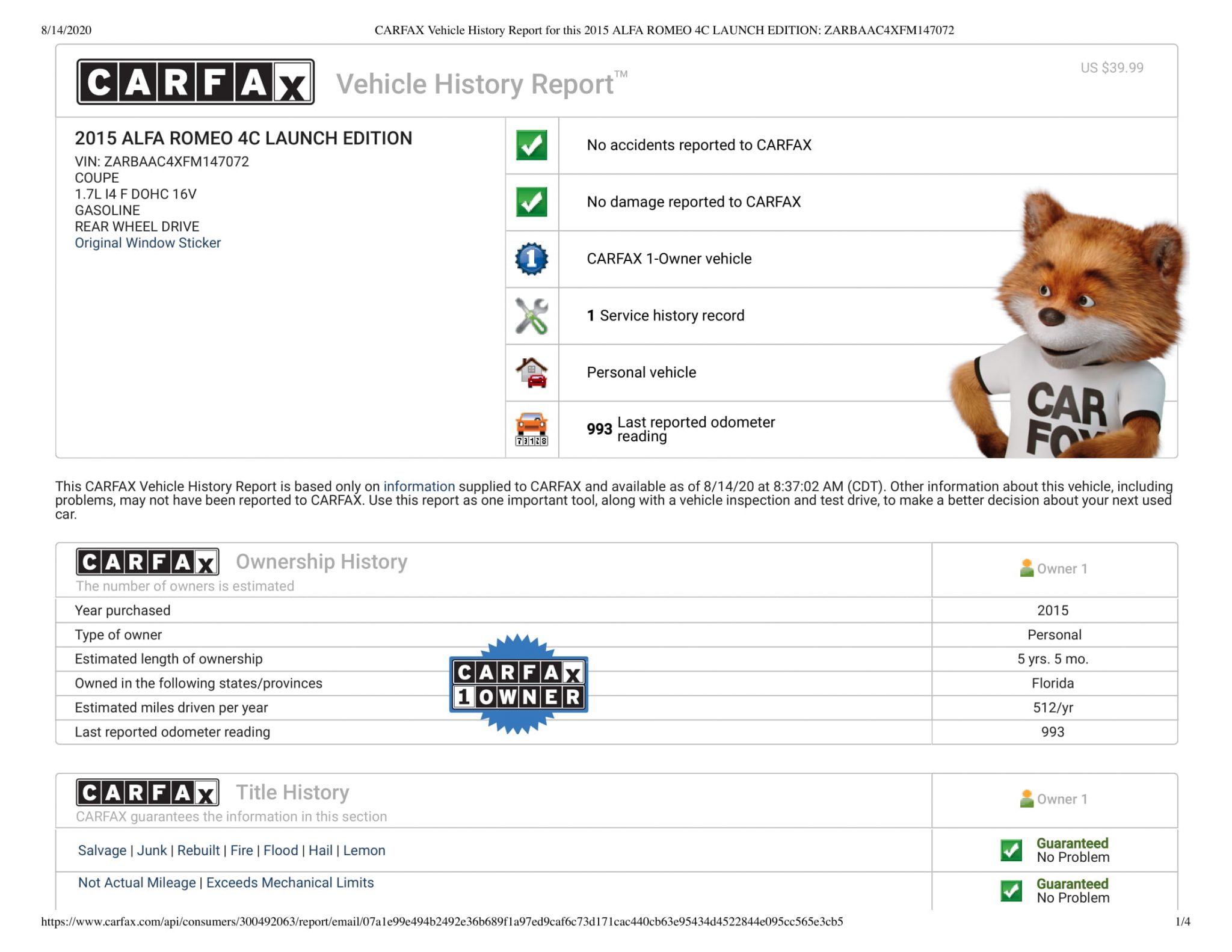1232x952 pixels.
Task: Click the Guaranteed checkmark in the Not Actual Mileage row
Action: click(x=1011, y=891)
